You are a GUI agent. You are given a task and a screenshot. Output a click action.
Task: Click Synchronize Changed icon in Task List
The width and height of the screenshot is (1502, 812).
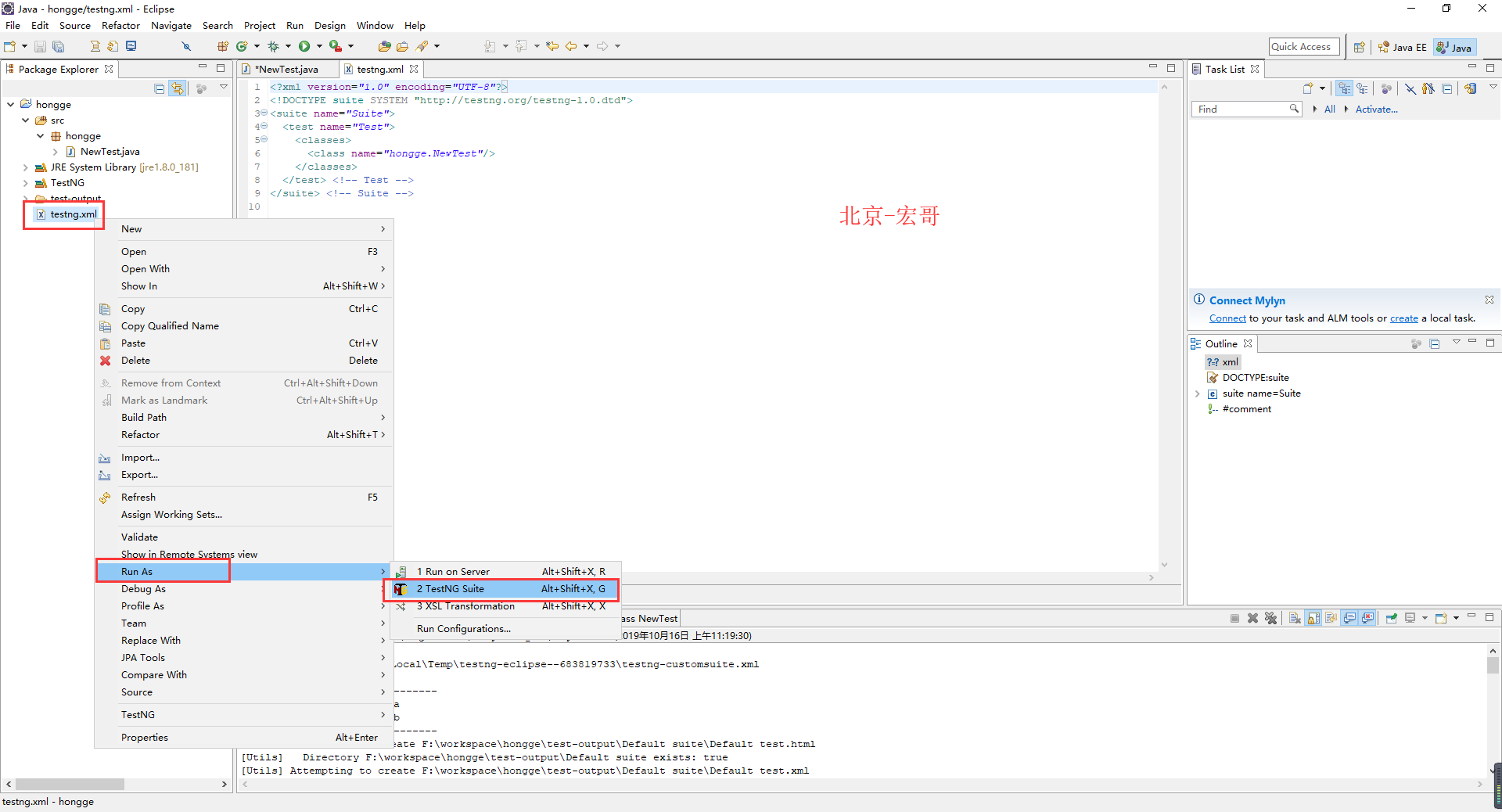[1471, 88]
